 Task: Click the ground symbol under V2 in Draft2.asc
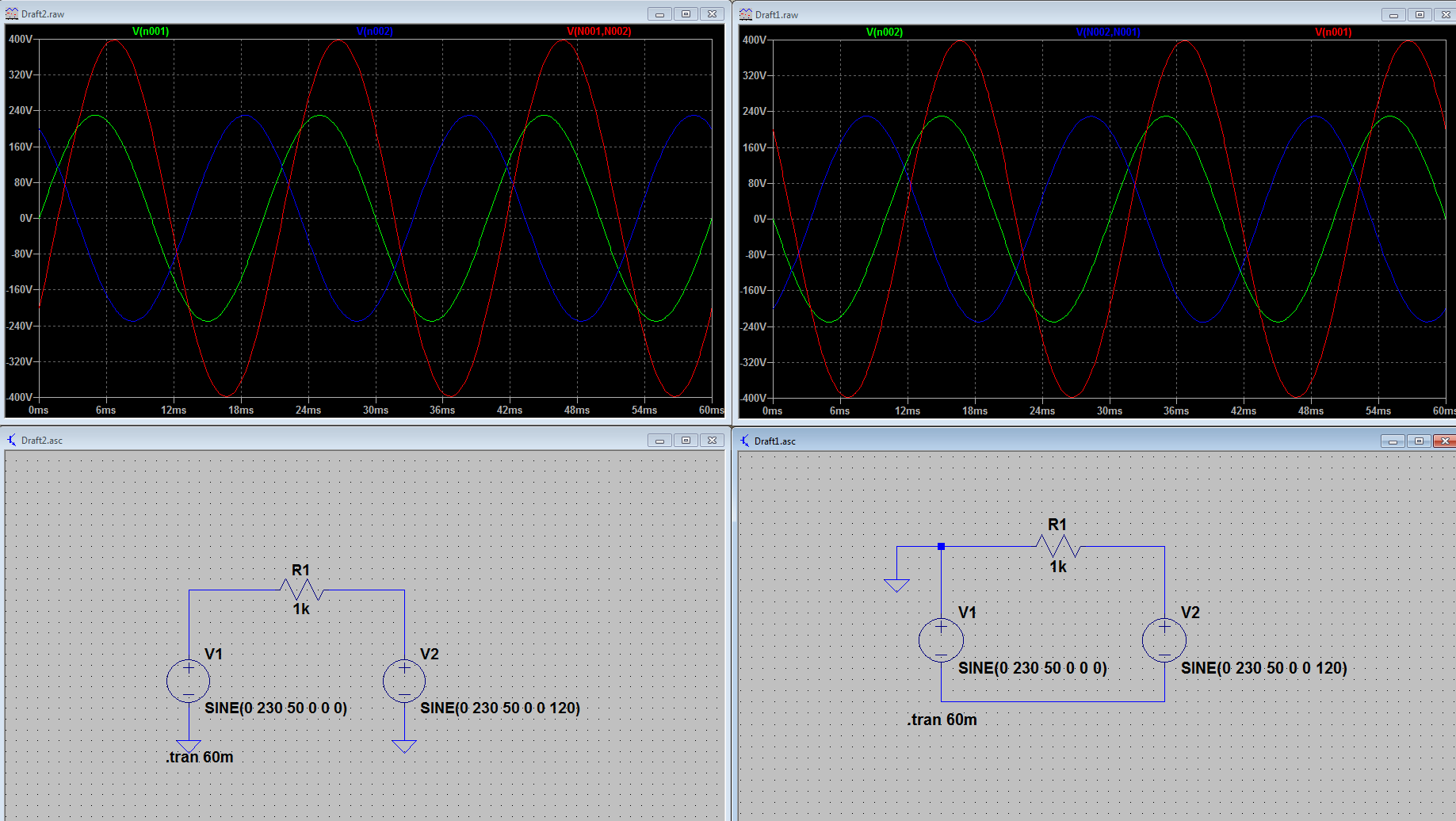click(404, 747)
